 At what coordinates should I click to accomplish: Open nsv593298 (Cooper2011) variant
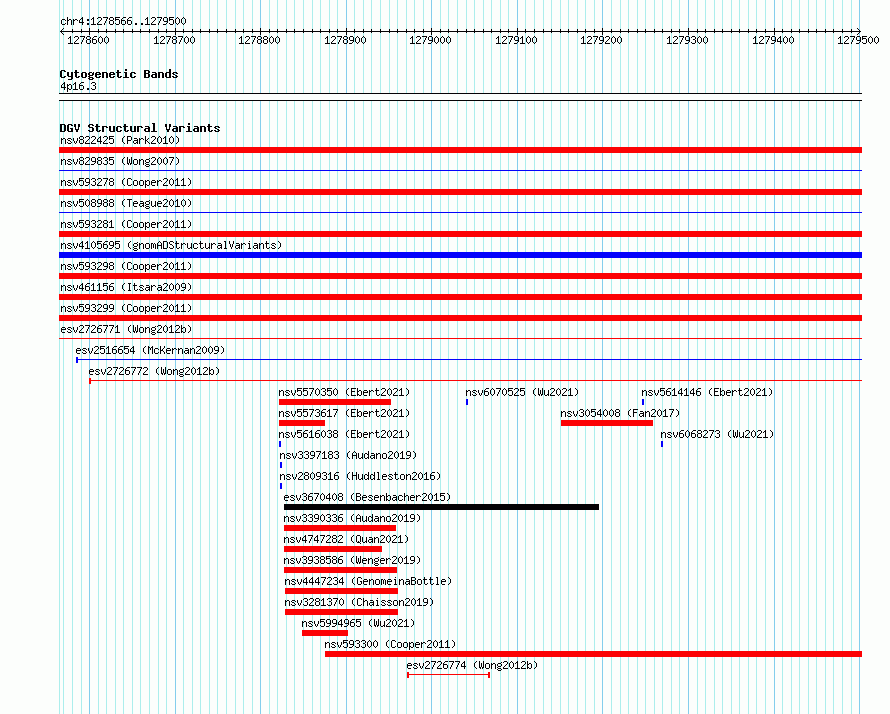click(126, 266)
